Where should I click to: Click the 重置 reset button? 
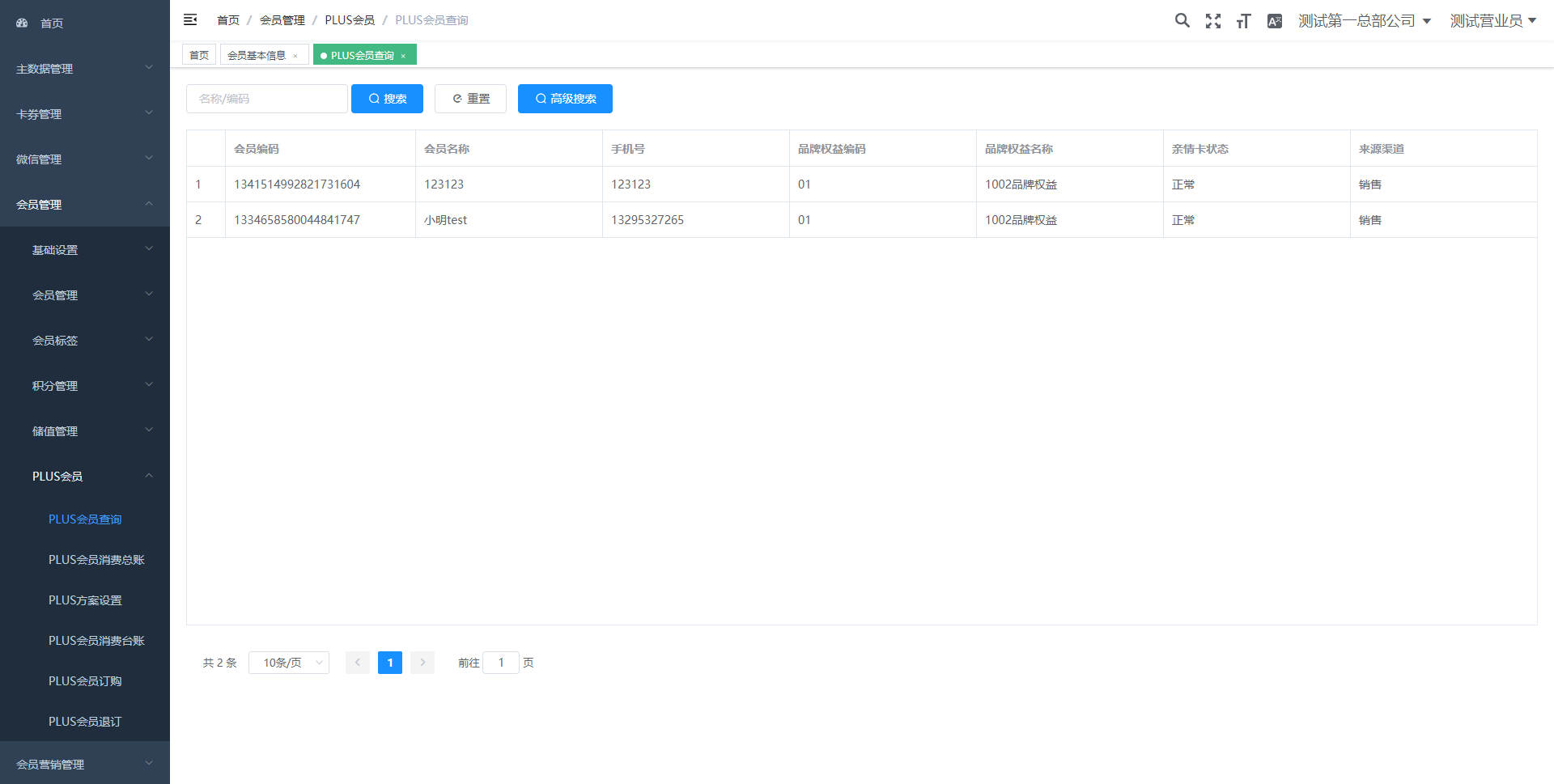[470, 99]
